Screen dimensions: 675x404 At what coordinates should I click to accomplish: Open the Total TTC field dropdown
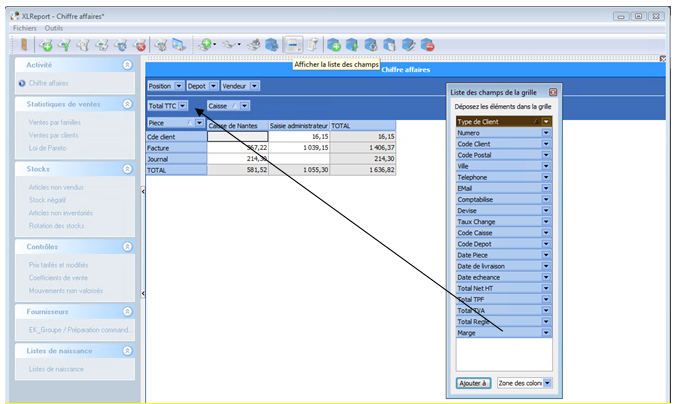183,106
